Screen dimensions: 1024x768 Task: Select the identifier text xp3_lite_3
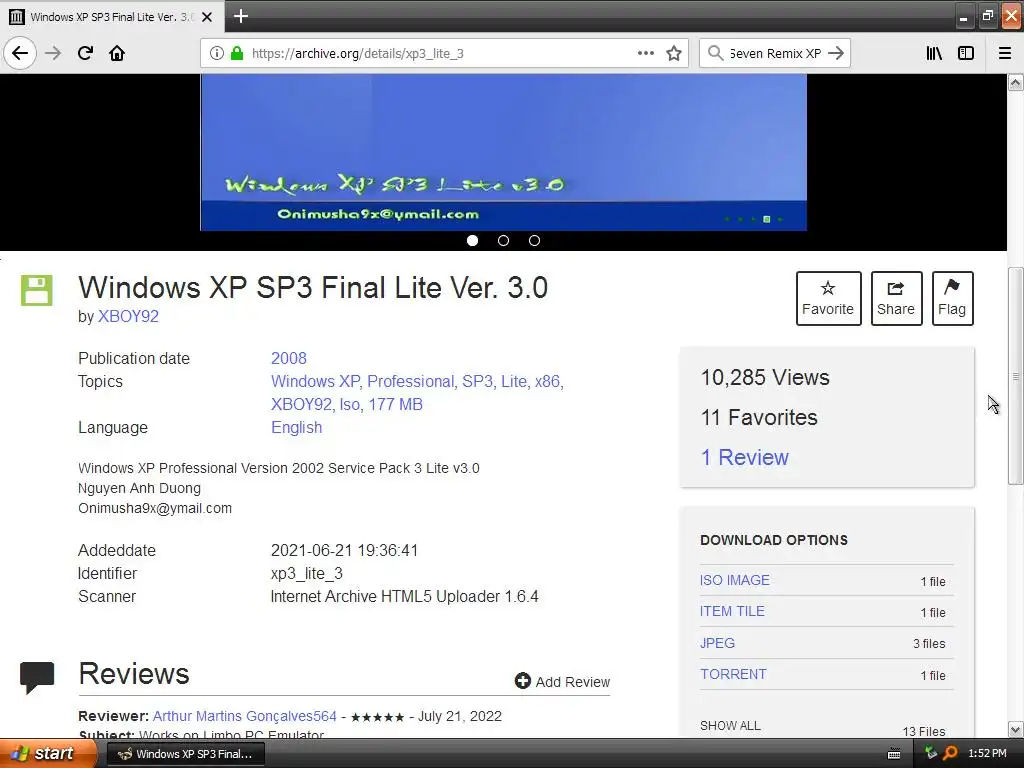coord(306,573)
